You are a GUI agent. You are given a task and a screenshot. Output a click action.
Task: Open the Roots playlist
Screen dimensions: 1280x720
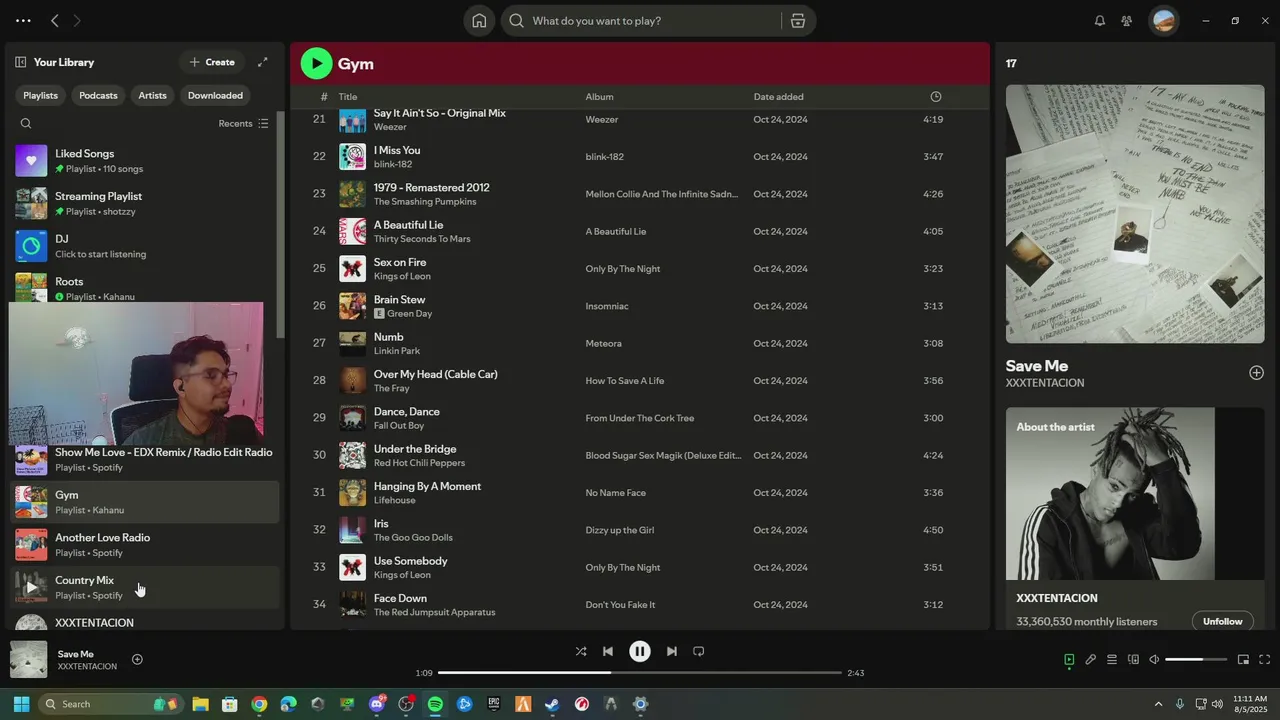(x=145, y=286)
